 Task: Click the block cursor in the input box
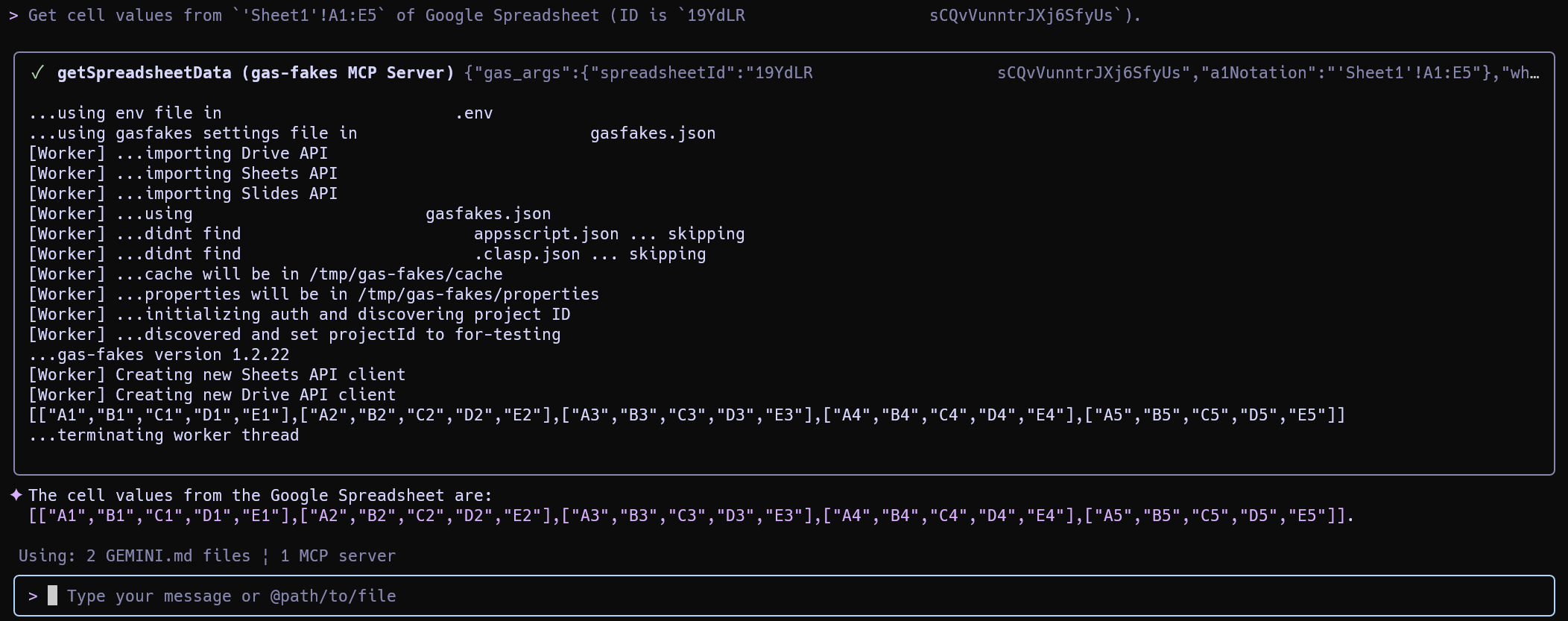52,596
